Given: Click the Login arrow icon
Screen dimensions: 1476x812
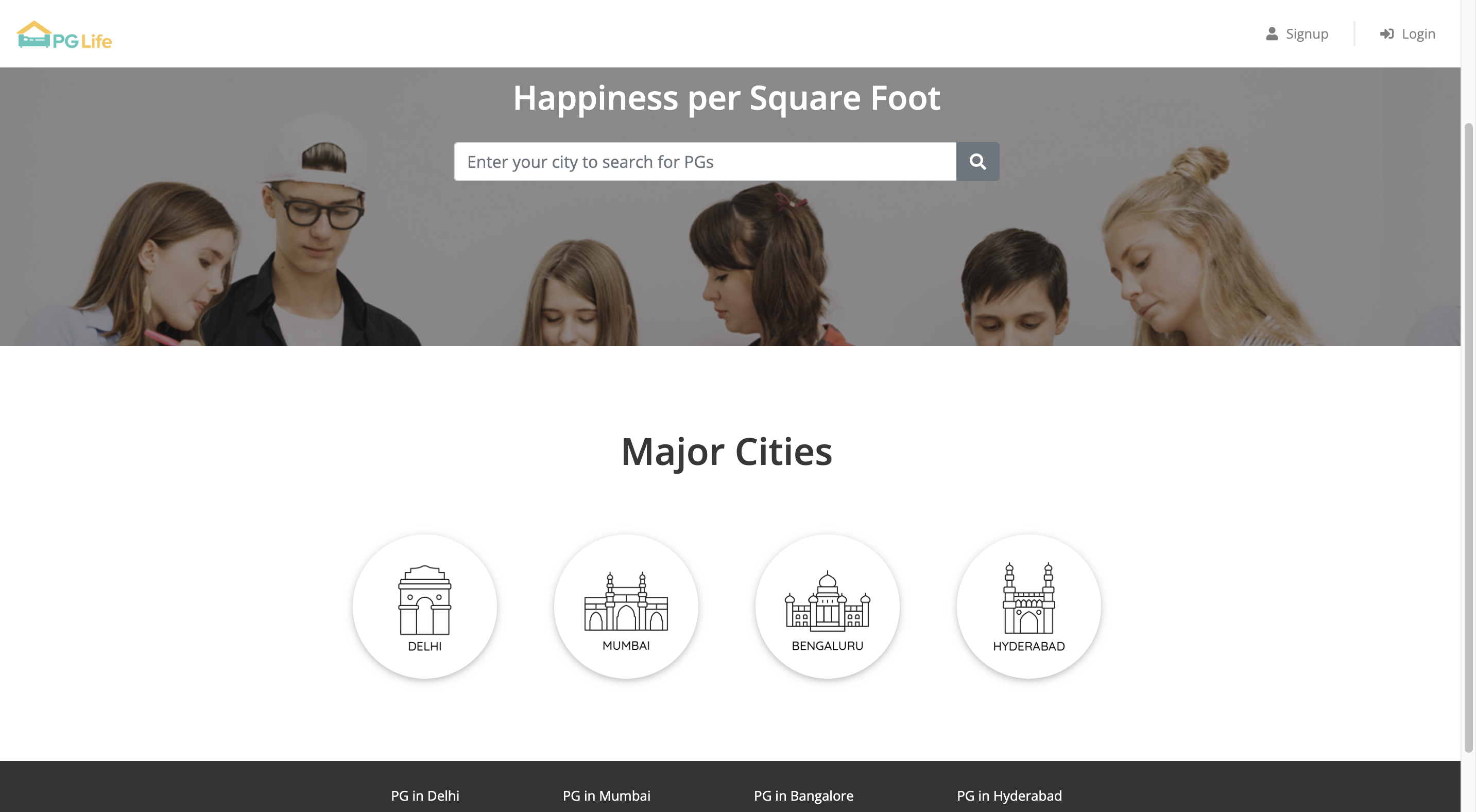Looking at the screenshot, I should (x=1386, y=34).
